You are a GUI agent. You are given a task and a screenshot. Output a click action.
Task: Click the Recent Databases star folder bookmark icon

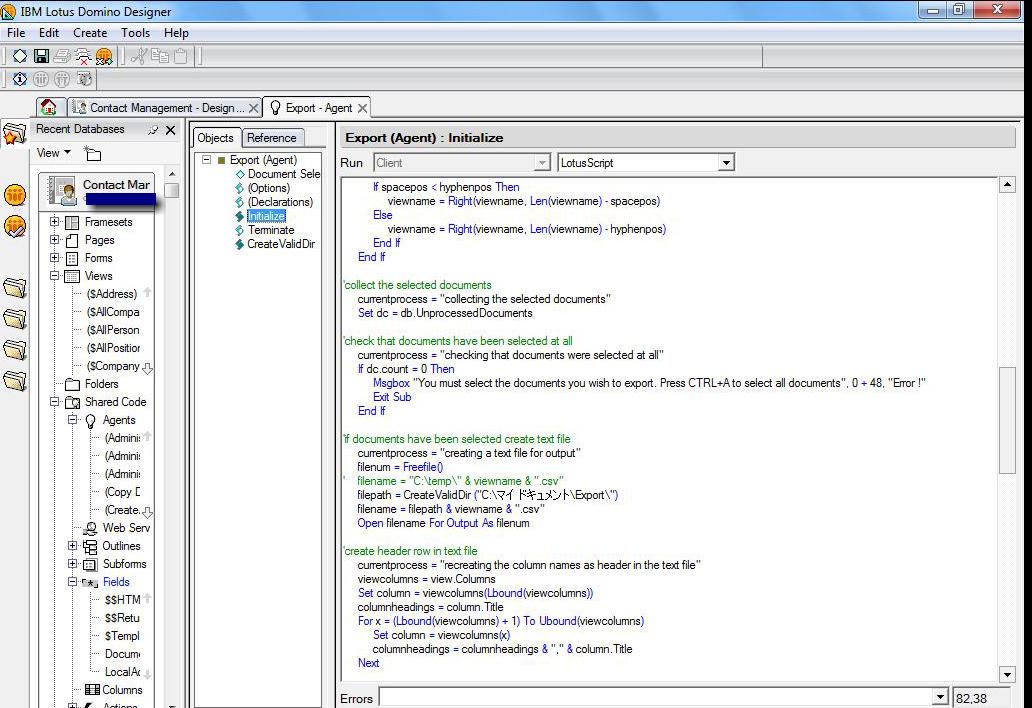(14, 134)
